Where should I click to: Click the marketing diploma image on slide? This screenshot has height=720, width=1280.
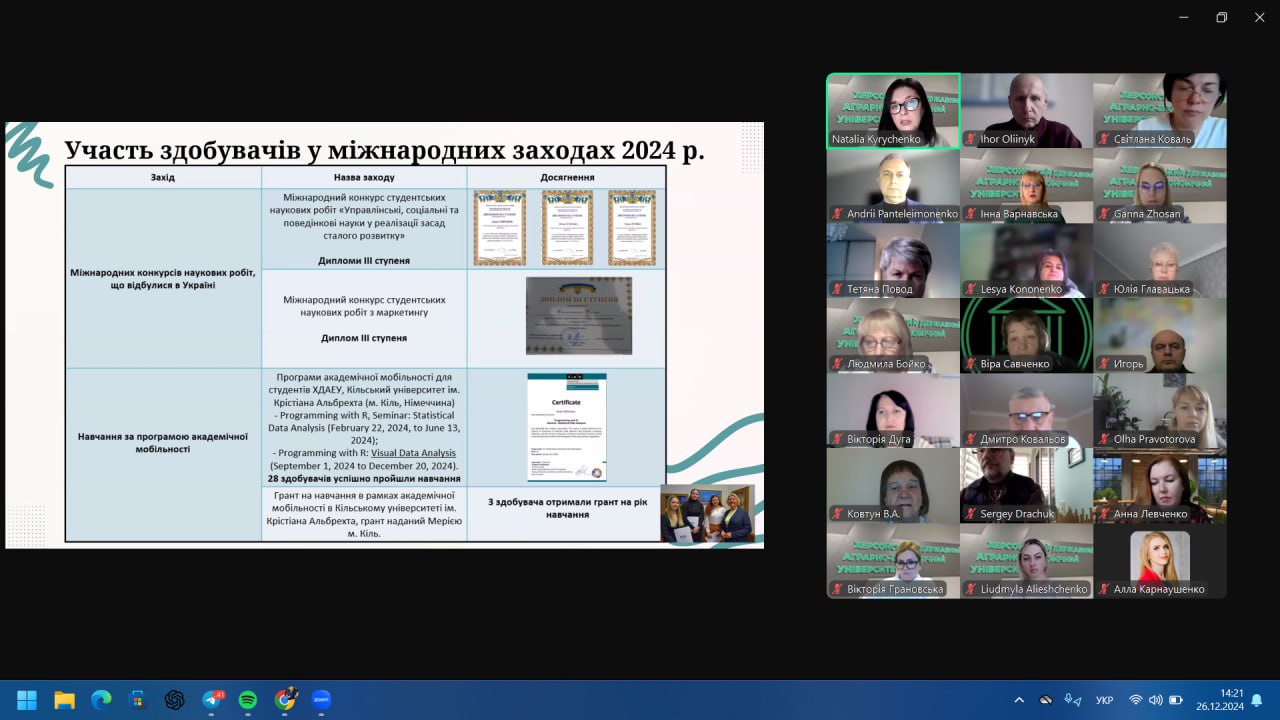(579, 315)
